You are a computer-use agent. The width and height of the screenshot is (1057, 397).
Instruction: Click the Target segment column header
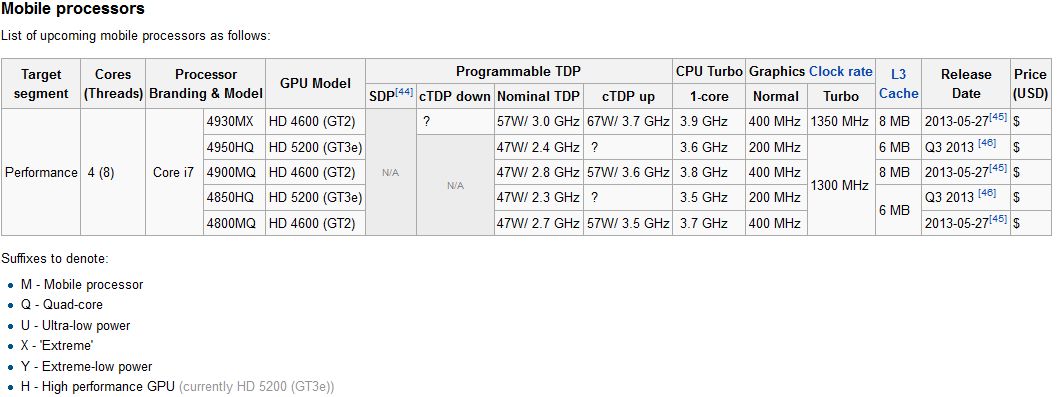pyautogui.click(x=41, y=84)
